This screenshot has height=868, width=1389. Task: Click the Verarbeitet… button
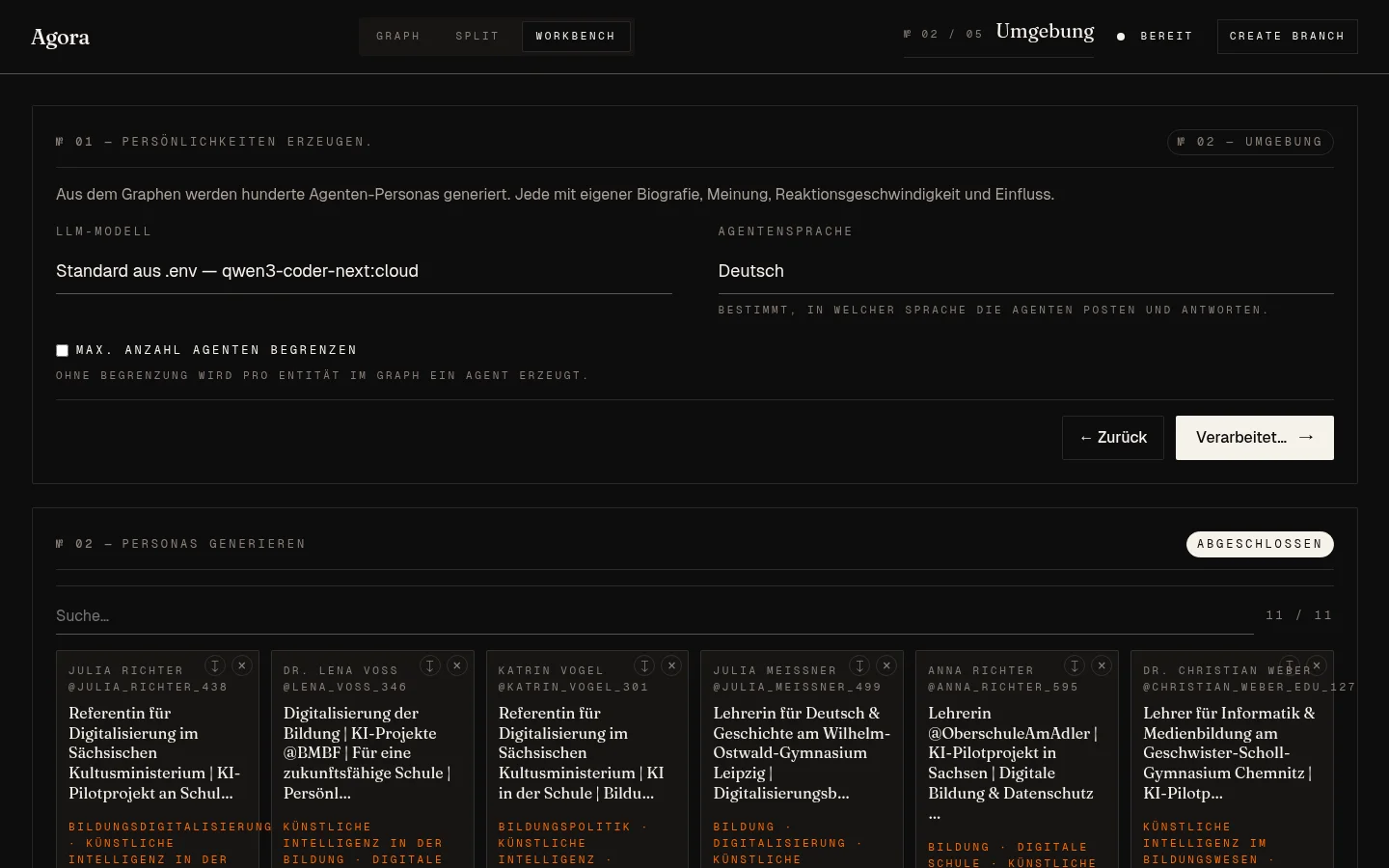pos(1254,438)
